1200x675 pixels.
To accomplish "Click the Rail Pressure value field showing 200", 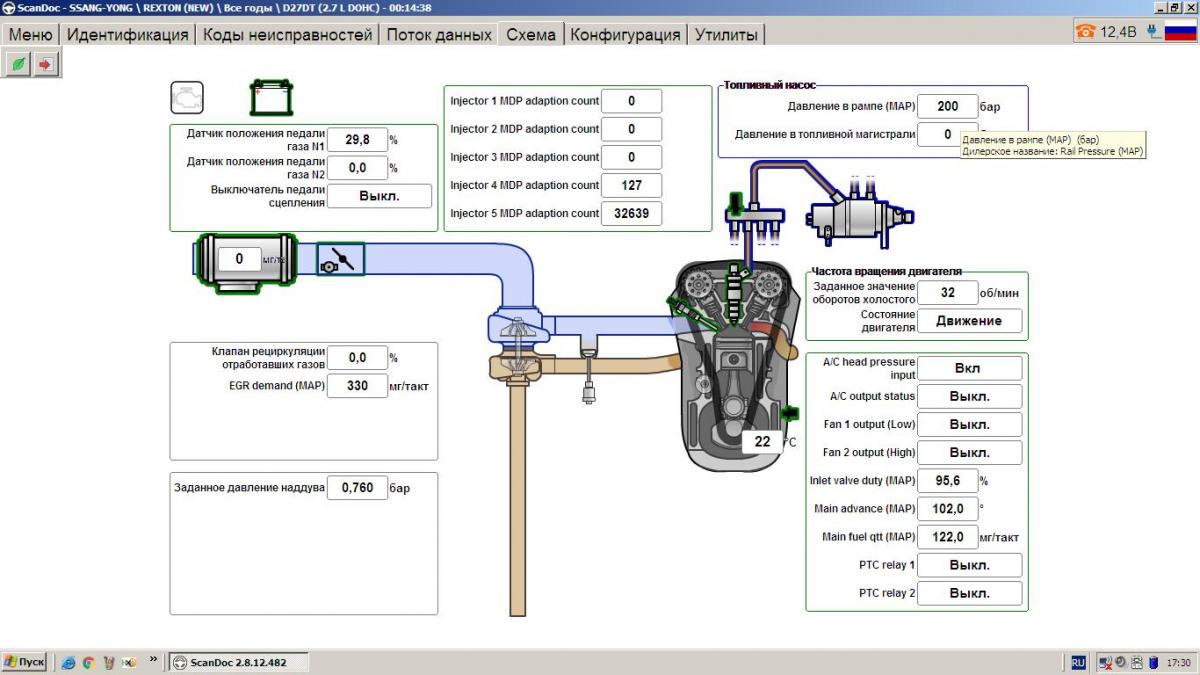I will [947, 107].
